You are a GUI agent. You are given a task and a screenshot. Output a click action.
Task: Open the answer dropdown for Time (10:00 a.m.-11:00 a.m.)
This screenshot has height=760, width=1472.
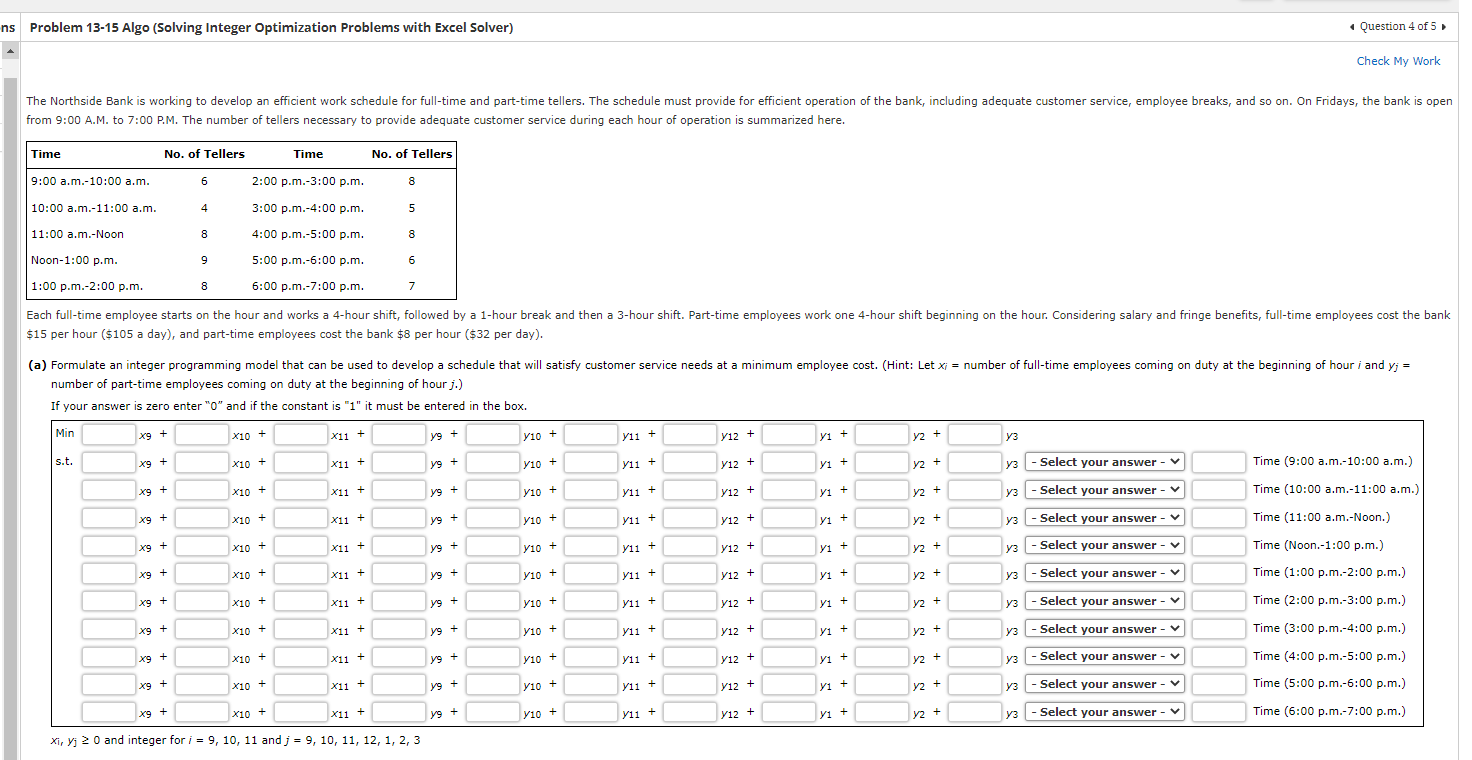pos(1103,490)
